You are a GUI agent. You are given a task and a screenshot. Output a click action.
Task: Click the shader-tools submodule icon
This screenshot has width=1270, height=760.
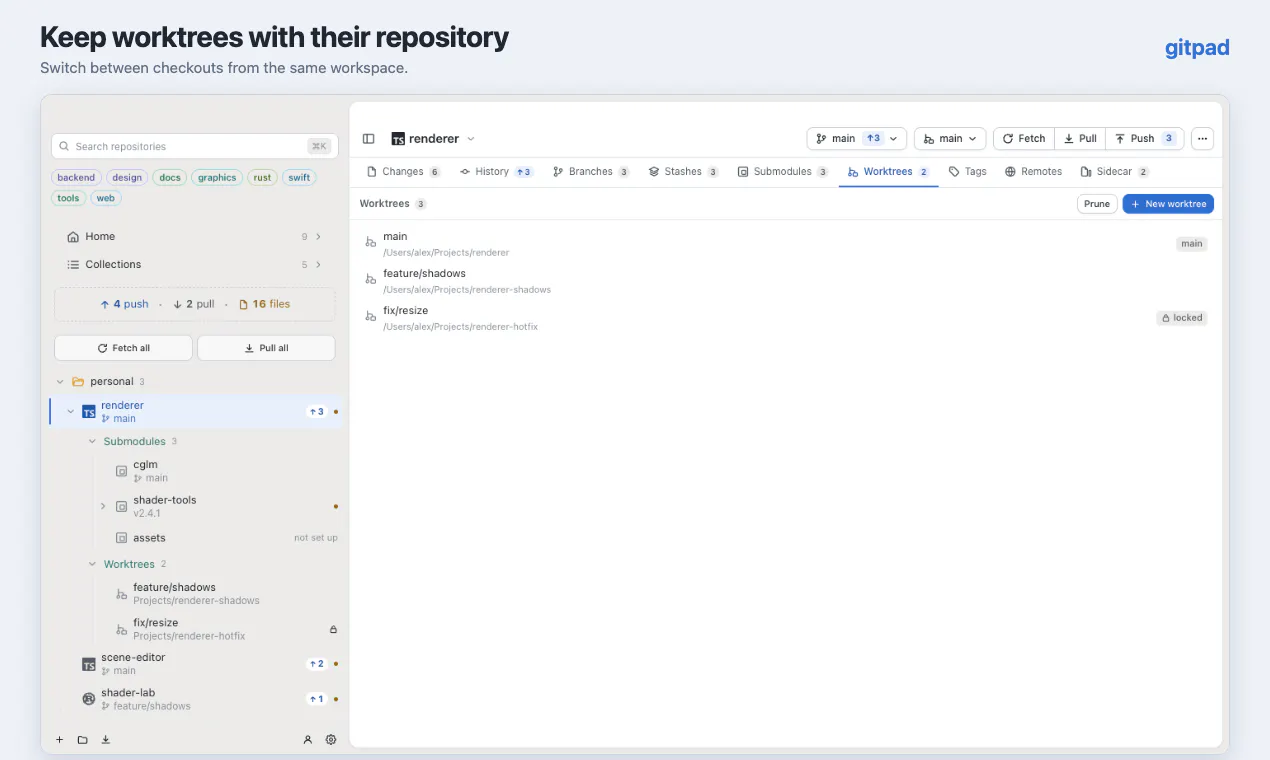pyautogui.click(x=121, y=506)
